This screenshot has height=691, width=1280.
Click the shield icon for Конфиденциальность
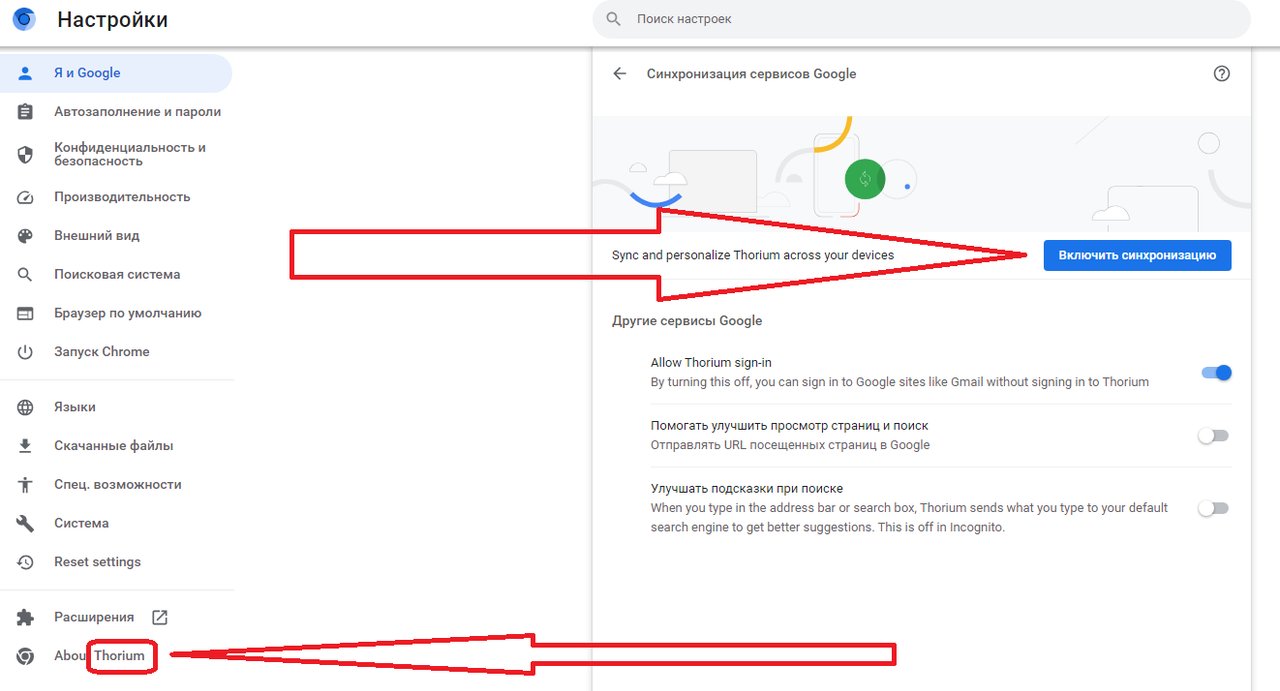(x=26, y=154)
